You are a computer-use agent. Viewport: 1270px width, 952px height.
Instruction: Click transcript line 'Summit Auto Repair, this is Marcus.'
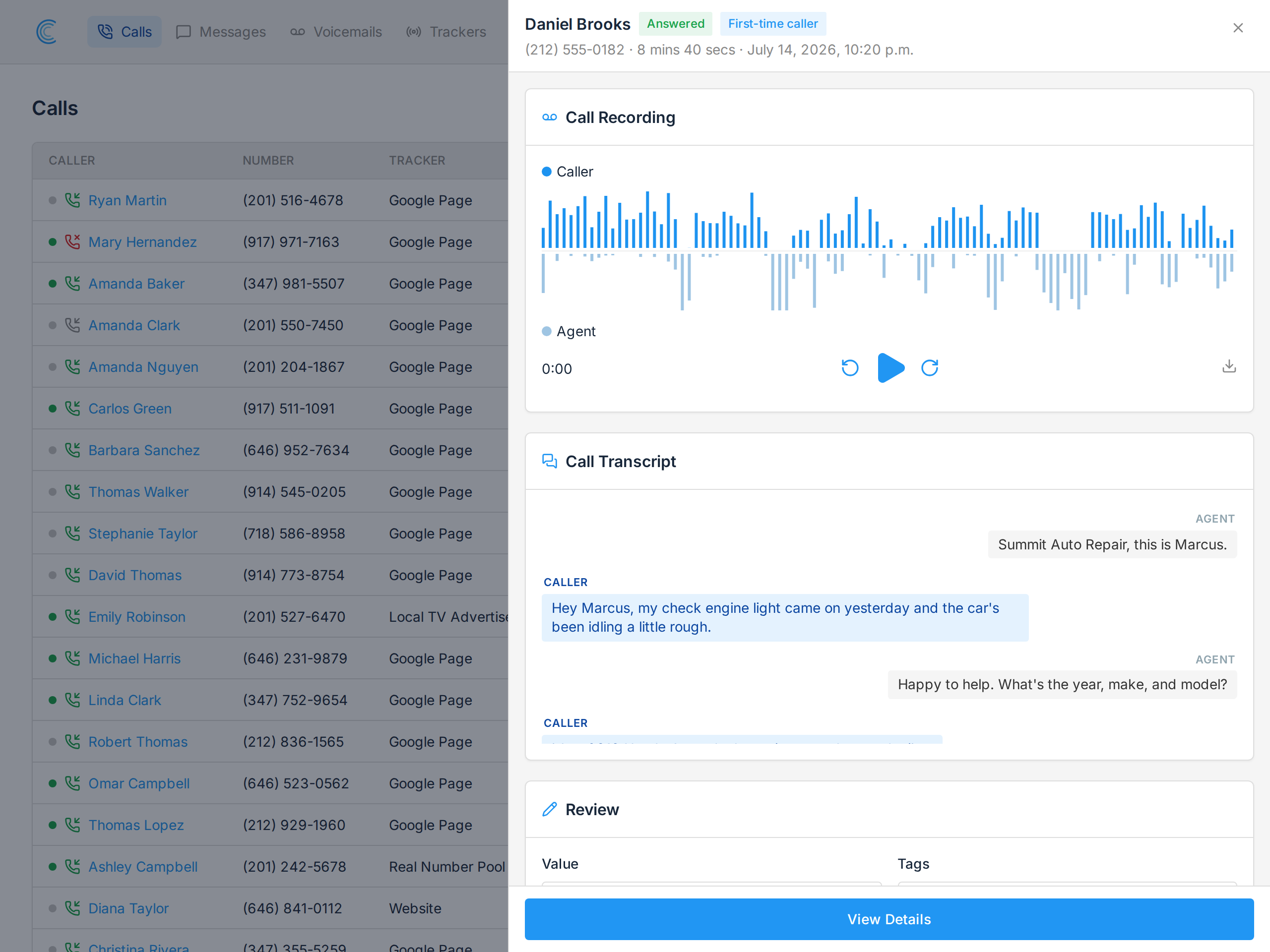pyautogui.click(x=1112, y=544)
